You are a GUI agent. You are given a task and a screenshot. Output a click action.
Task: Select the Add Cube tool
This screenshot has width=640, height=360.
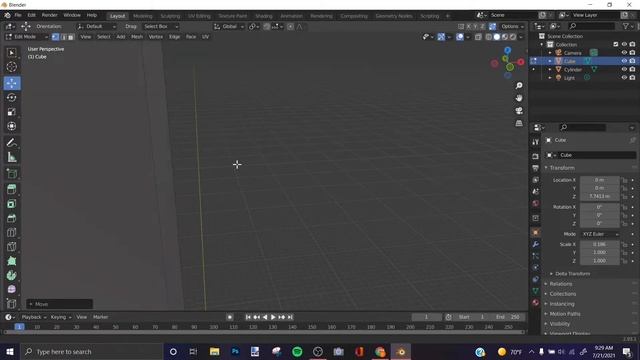11,173
